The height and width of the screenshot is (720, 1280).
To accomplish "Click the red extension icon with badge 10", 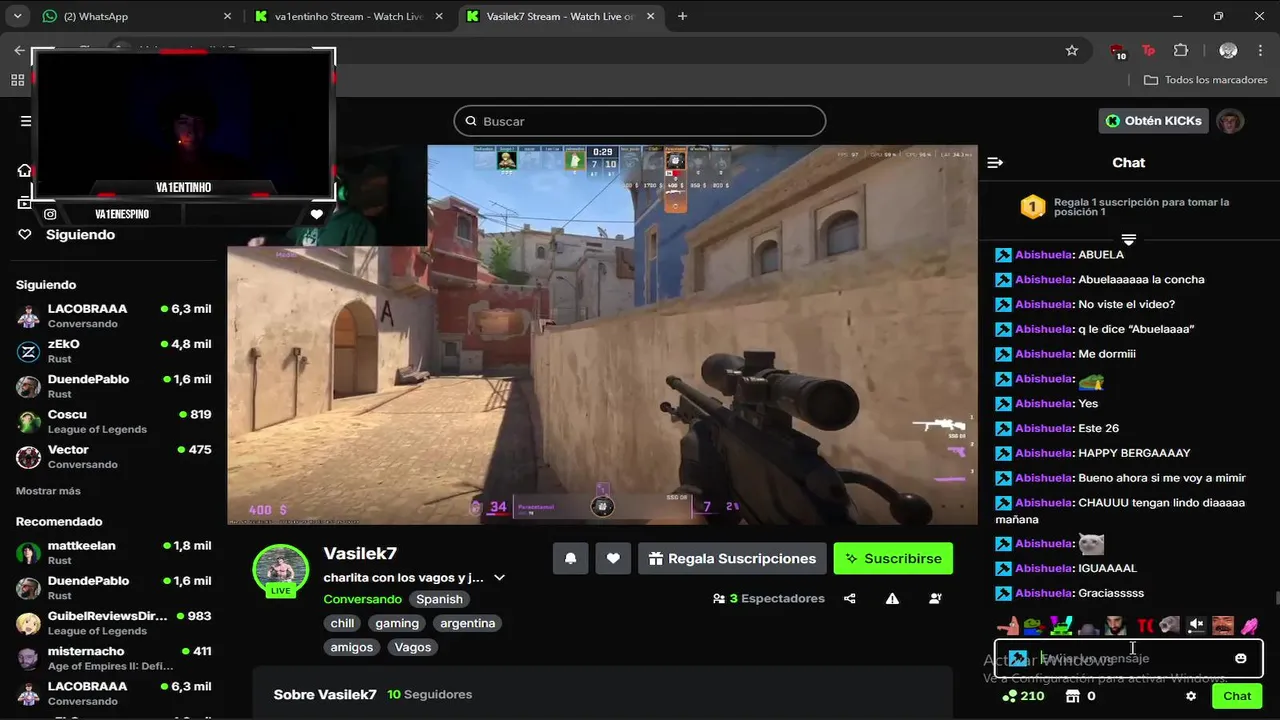I will coord(1118,51).
